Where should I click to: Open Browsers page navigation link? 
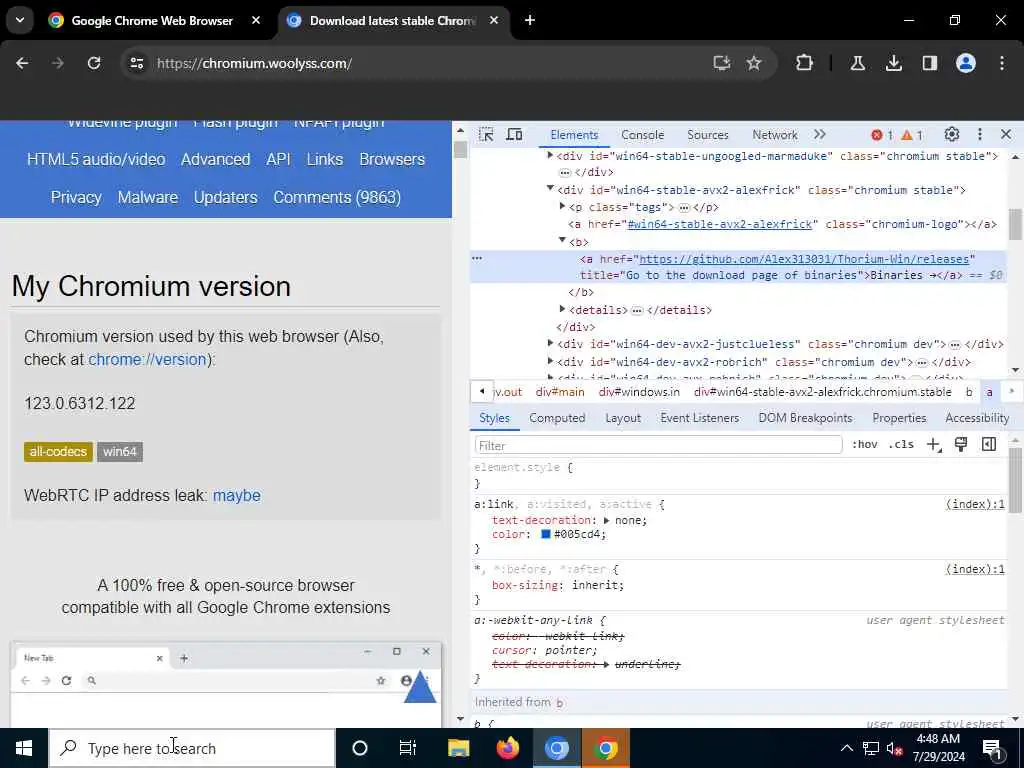coord(392,159)
